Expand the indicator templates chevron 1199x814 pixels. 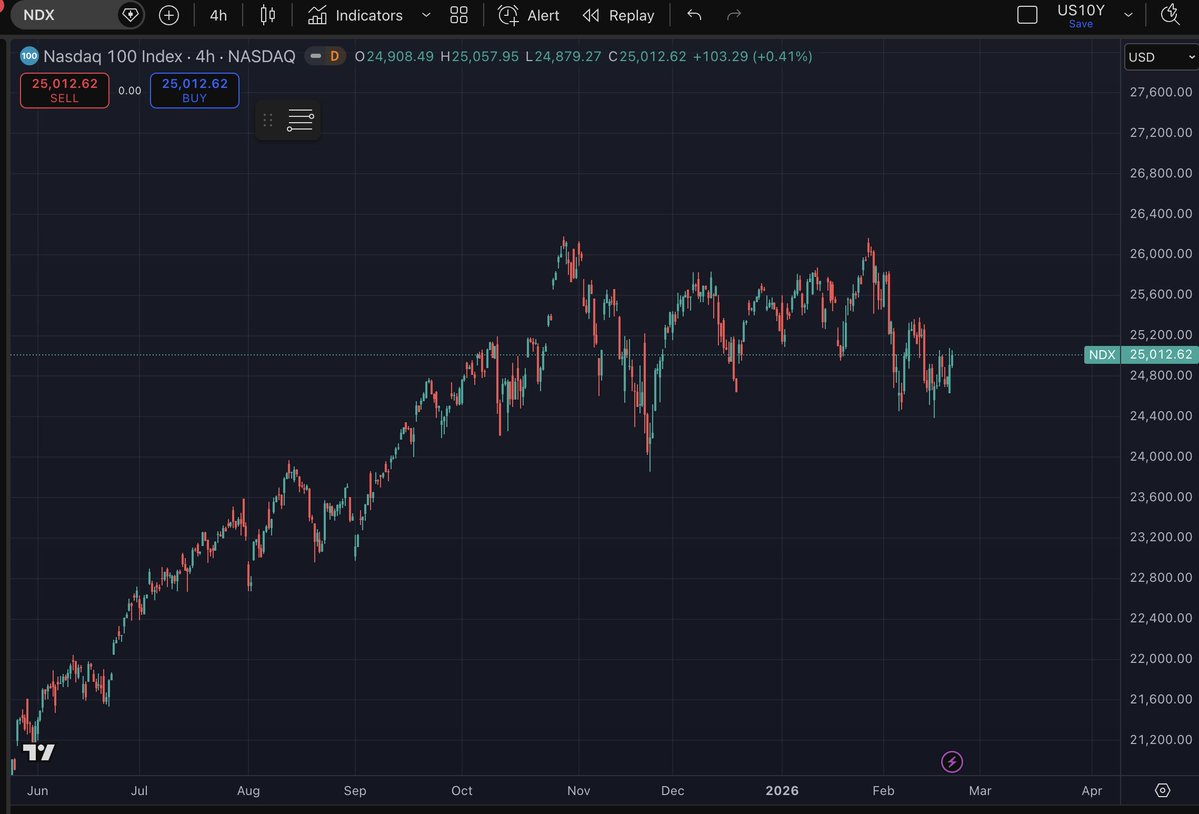click(x=427, y=15)
